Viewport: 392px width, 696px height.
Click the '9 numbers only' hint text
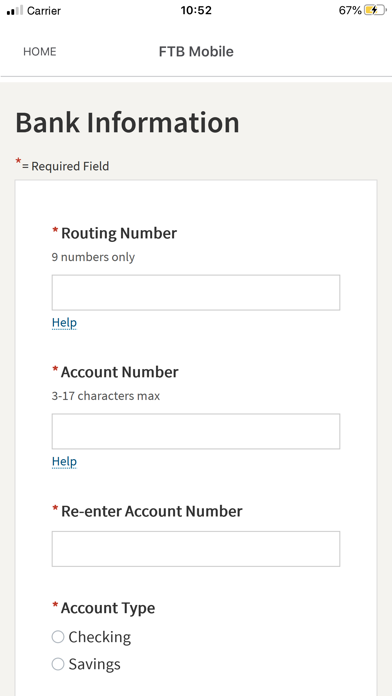(93, 257)
